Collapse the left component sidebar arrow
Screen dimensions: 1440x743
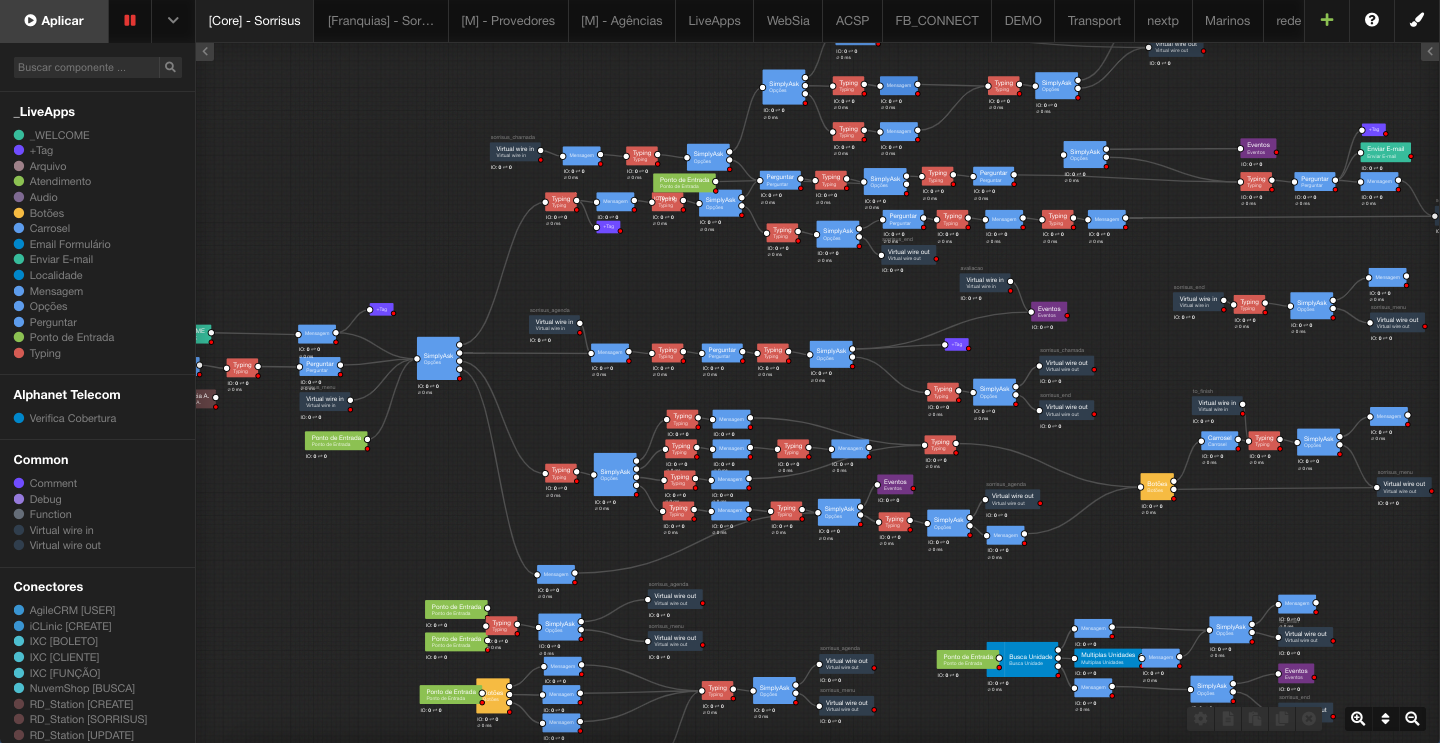coord(205,52)
